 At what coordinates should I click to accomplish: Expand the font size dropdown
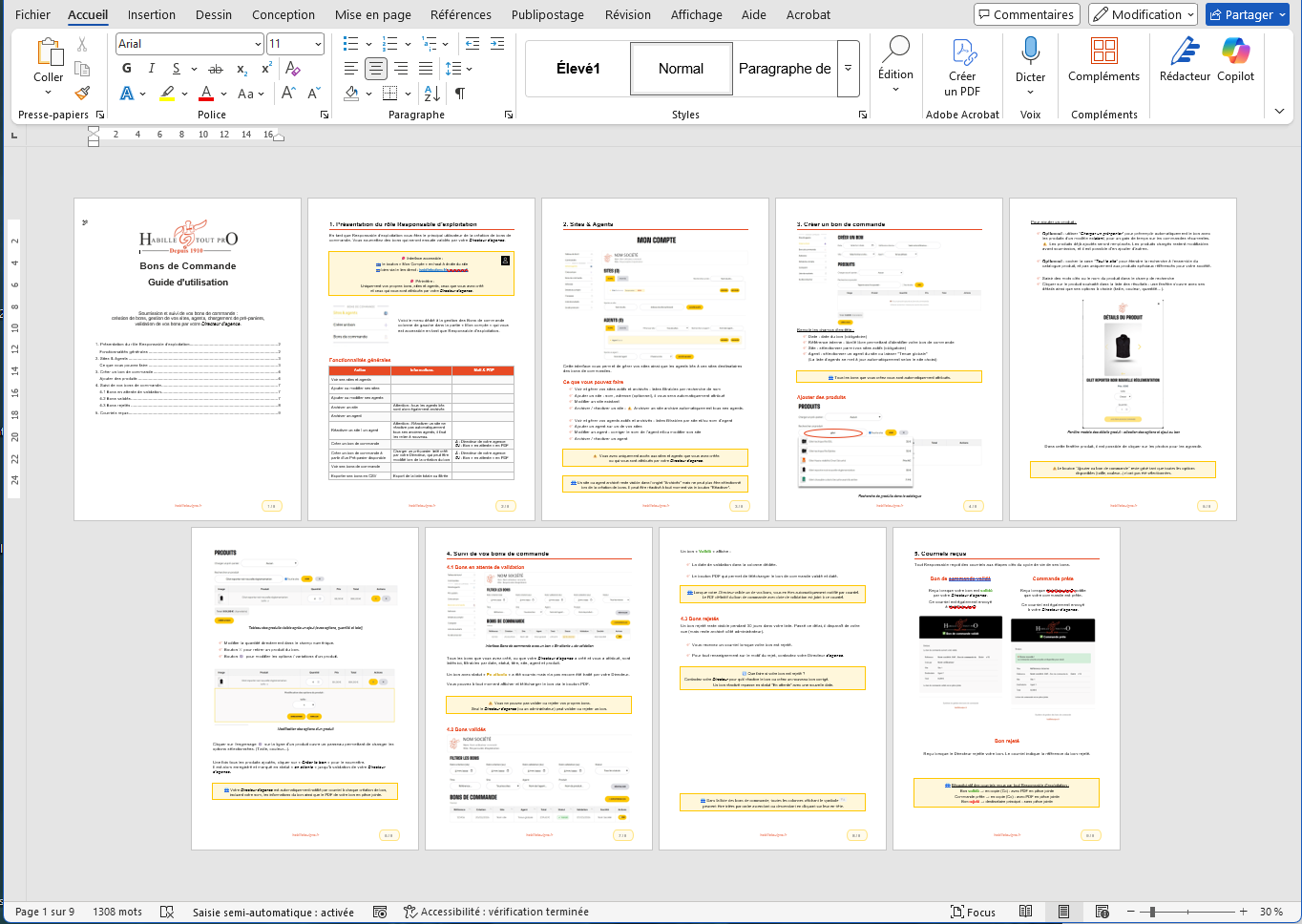(318, 44)
